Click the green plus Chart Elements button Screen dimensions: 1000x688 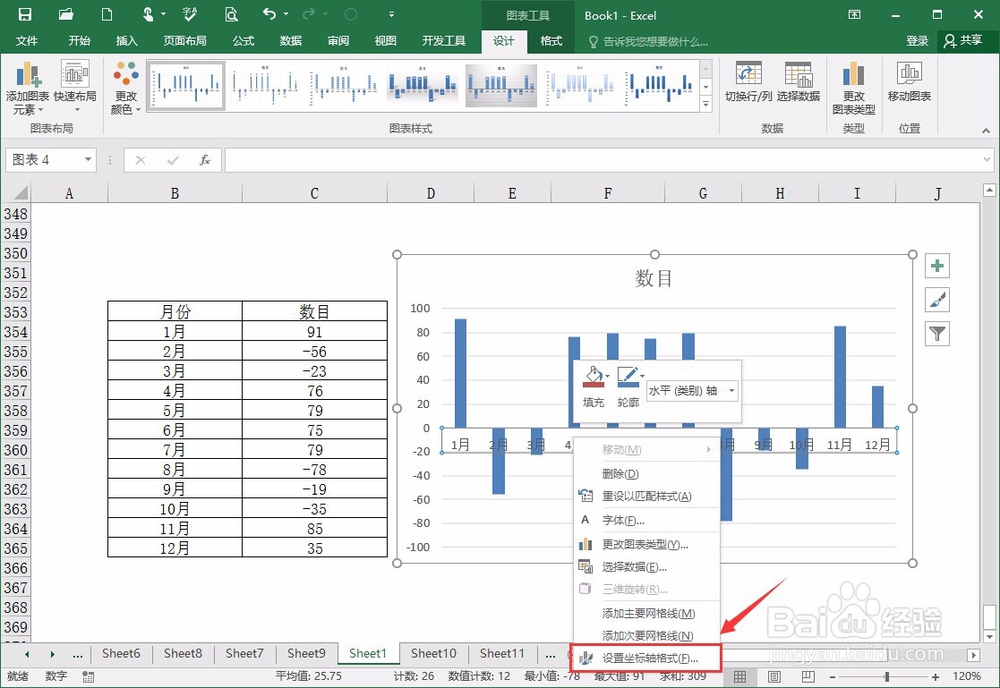937,266
